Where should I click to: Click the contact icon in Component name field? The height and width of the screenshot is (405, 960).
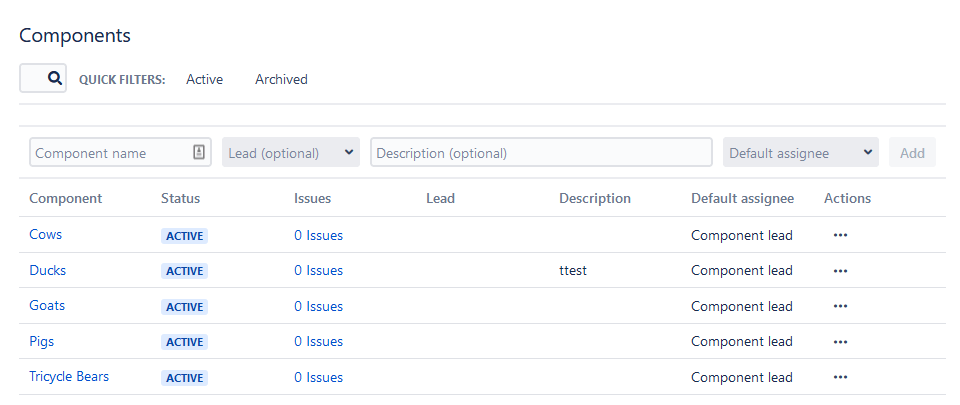coord(199,153)
